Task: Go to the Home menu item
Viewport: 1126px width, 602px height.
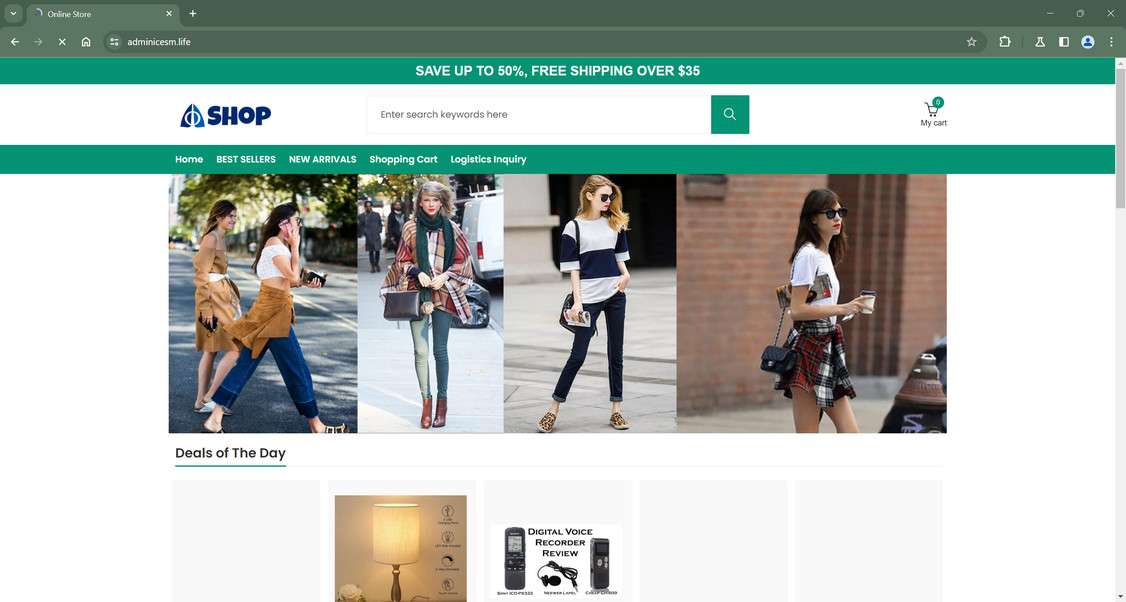Action: pos(189,159)
